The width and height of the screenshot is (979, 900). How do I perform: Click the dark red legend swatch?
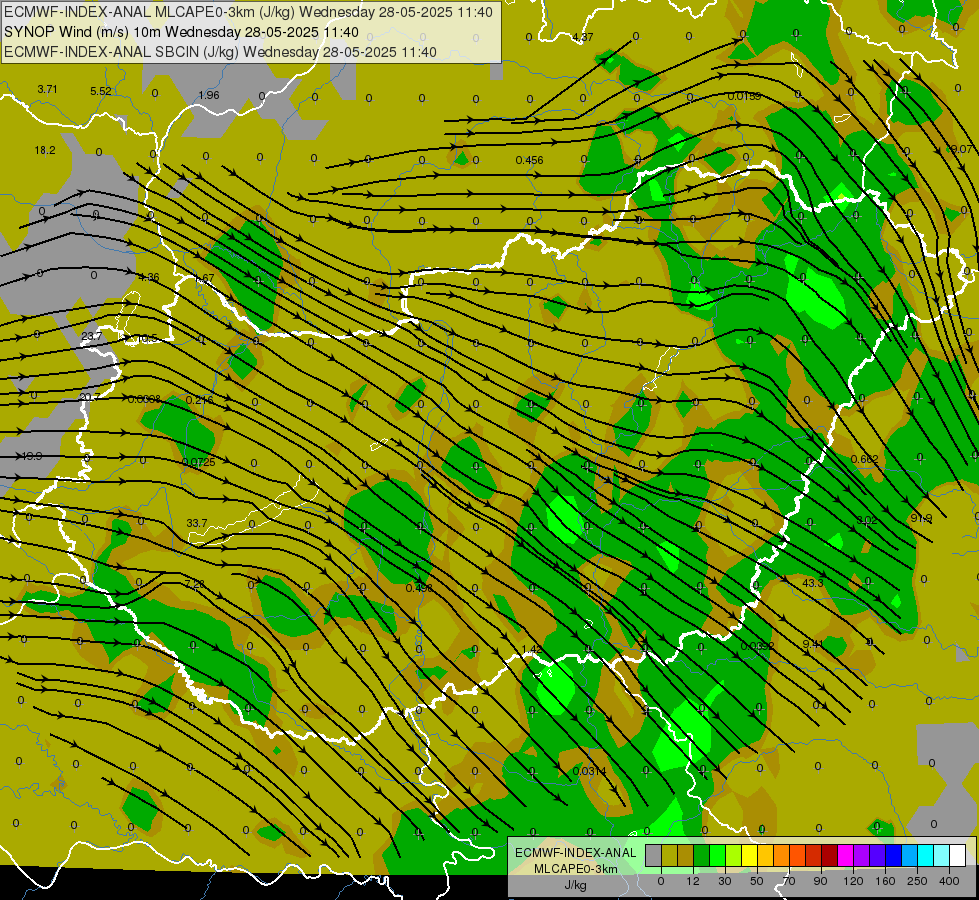tap(830, 855)
